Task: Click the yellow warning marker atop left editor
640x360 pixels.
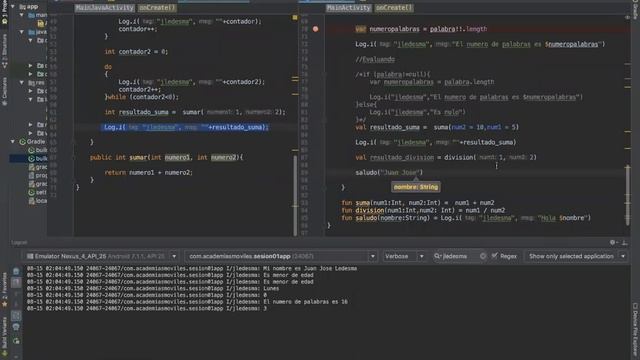Action: tap(295, 18)
